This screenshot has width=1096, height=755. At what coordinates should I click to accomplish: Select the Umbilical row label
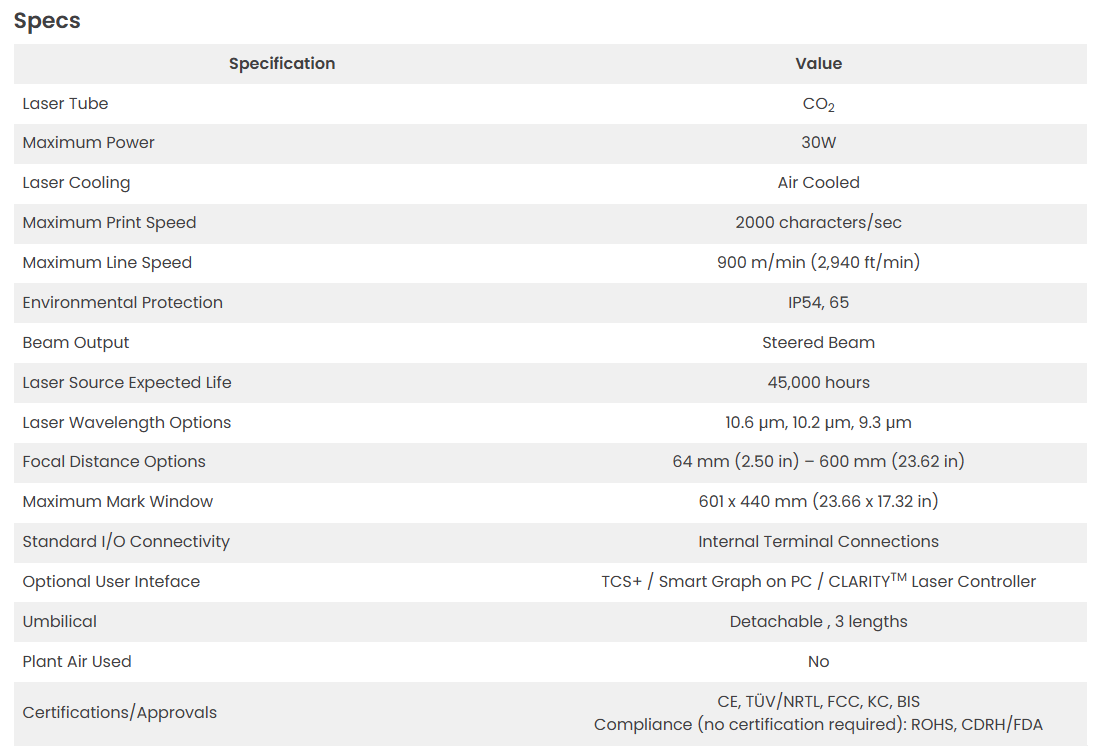pyautogui.click(x=59, y=622)
